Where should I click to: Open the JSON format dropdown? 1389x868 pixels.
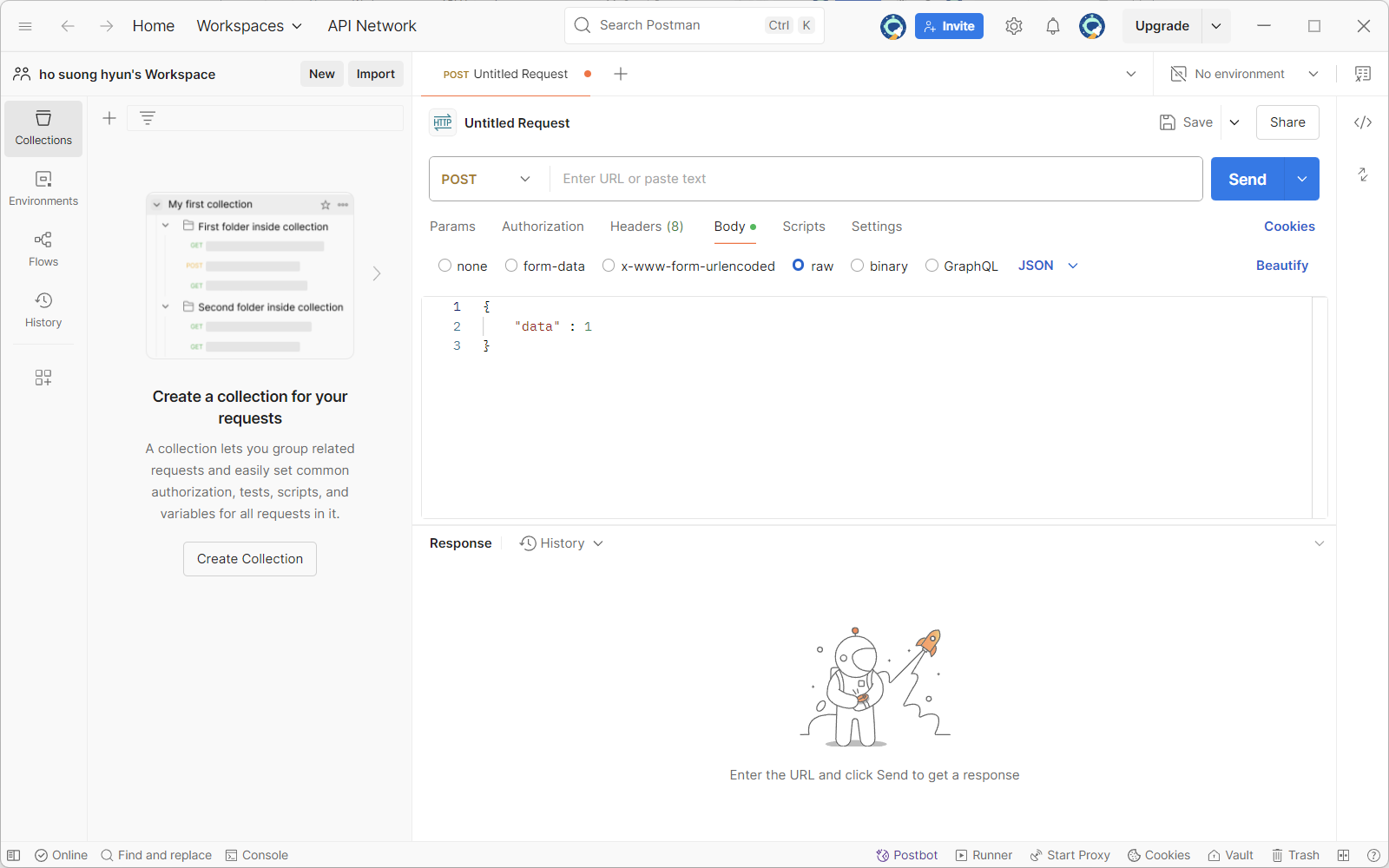click(x=1048, y=266)
